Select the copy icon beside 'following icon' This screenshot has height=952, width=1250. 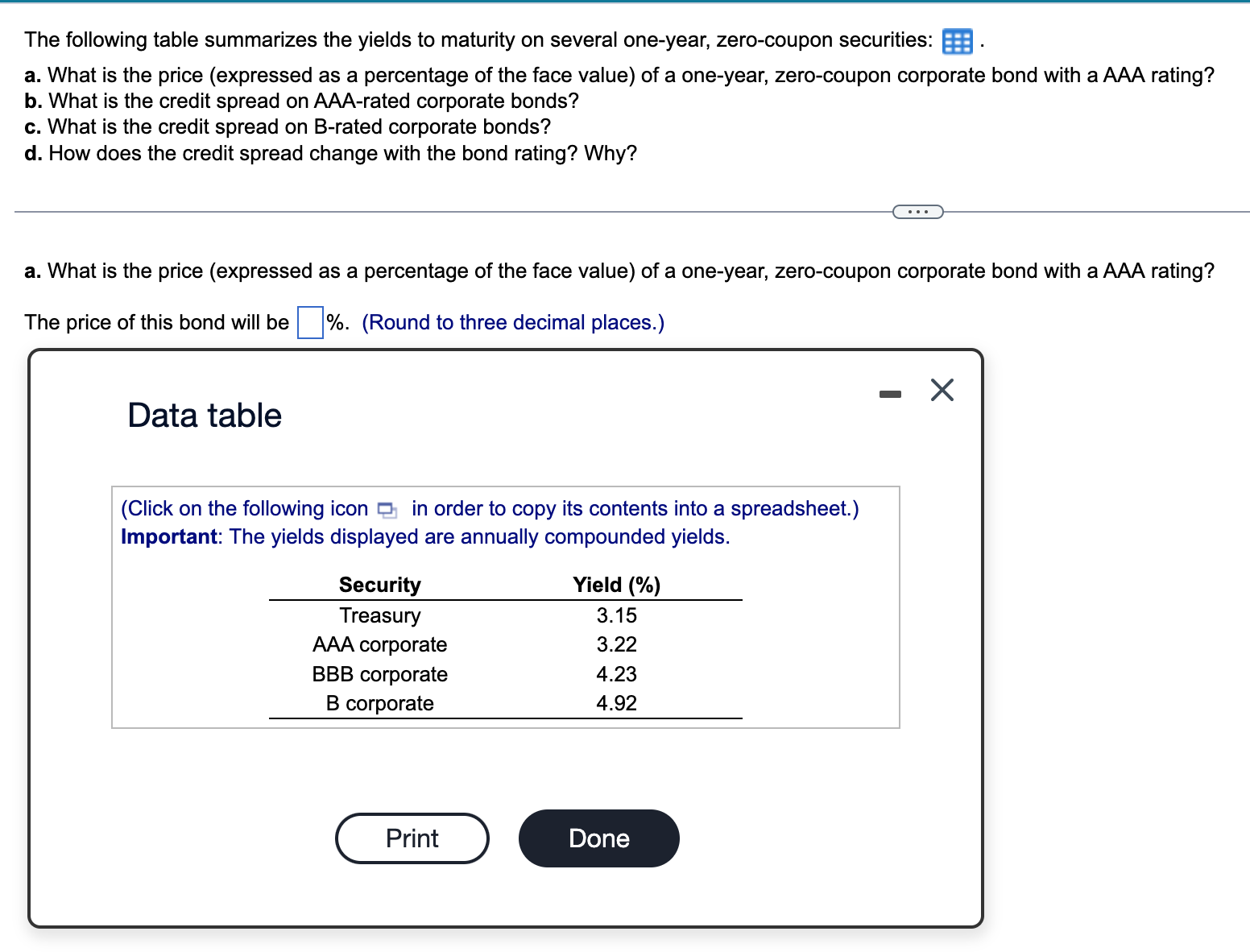[x=387, y=510]
